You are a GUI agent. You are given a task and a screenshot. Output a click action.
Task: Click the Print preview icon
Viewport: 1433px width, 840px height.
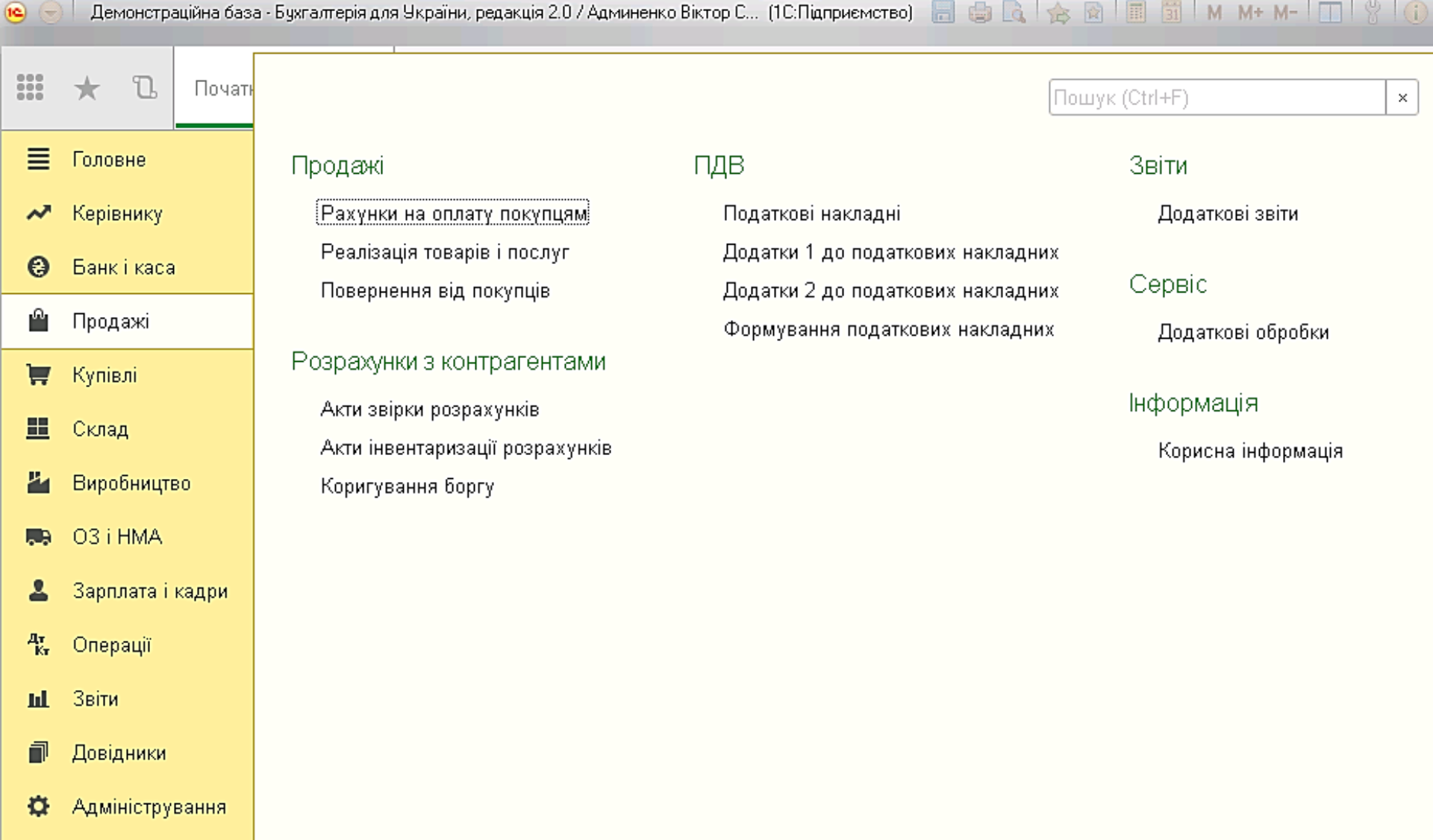point(1014,12)
